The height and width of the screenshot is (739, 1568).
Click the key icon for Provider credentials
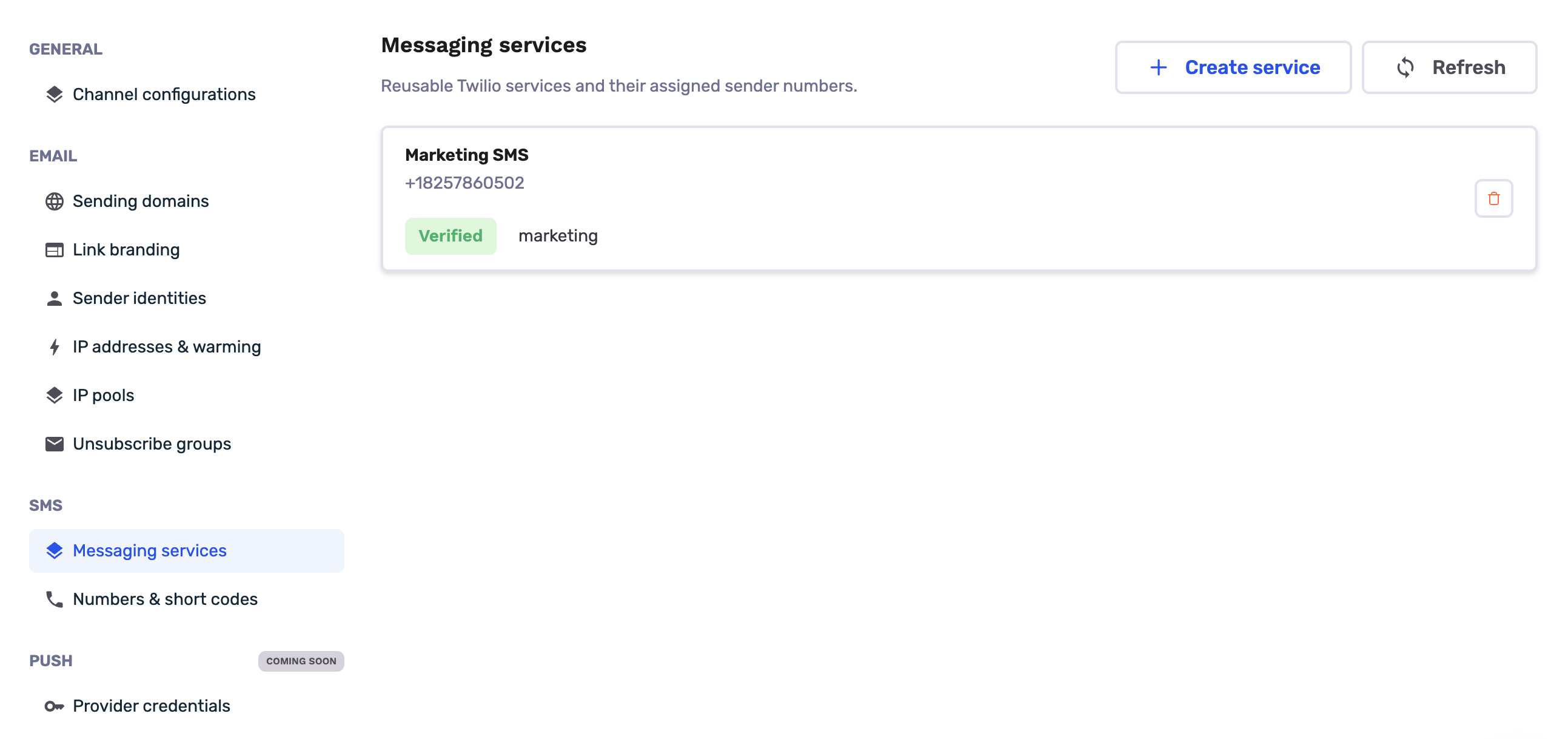pos(54,706)
